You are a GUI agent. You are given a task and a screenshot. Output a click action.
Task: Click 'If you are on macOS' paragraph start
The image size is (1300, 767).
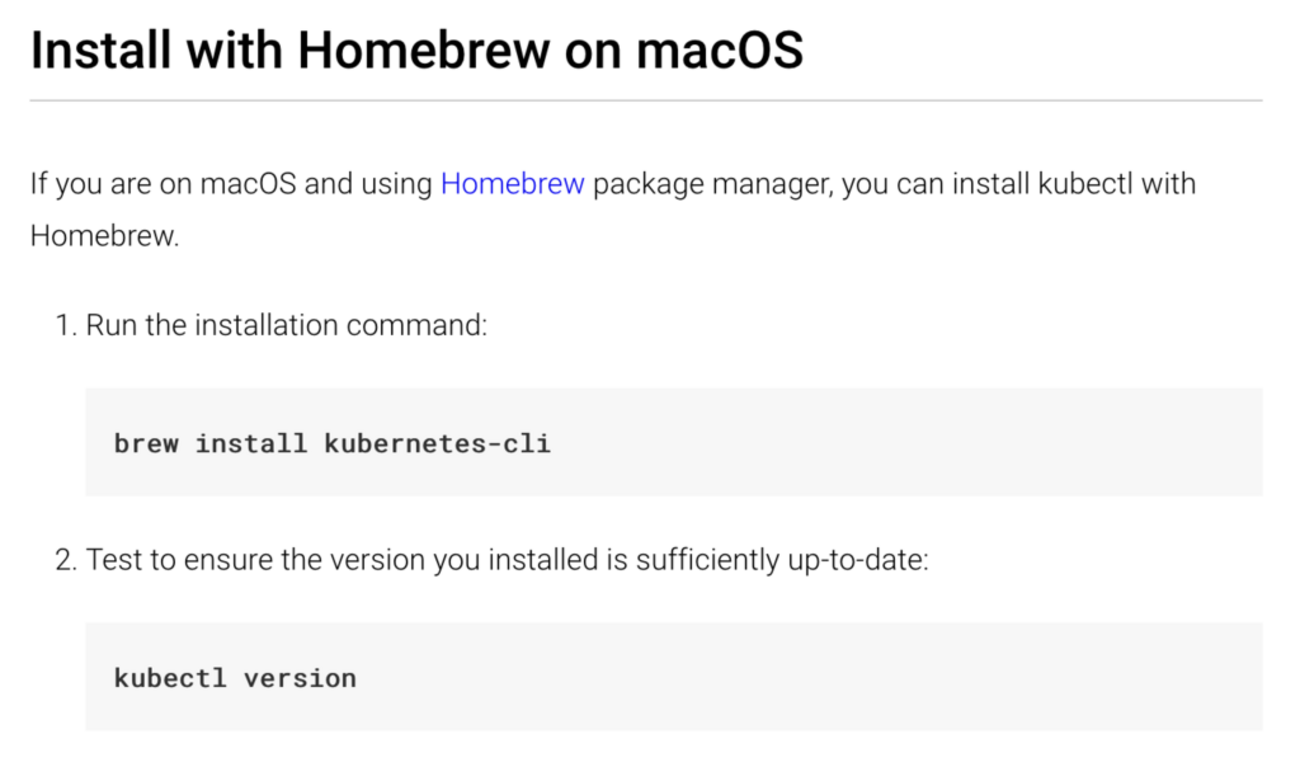coord(162,185)
